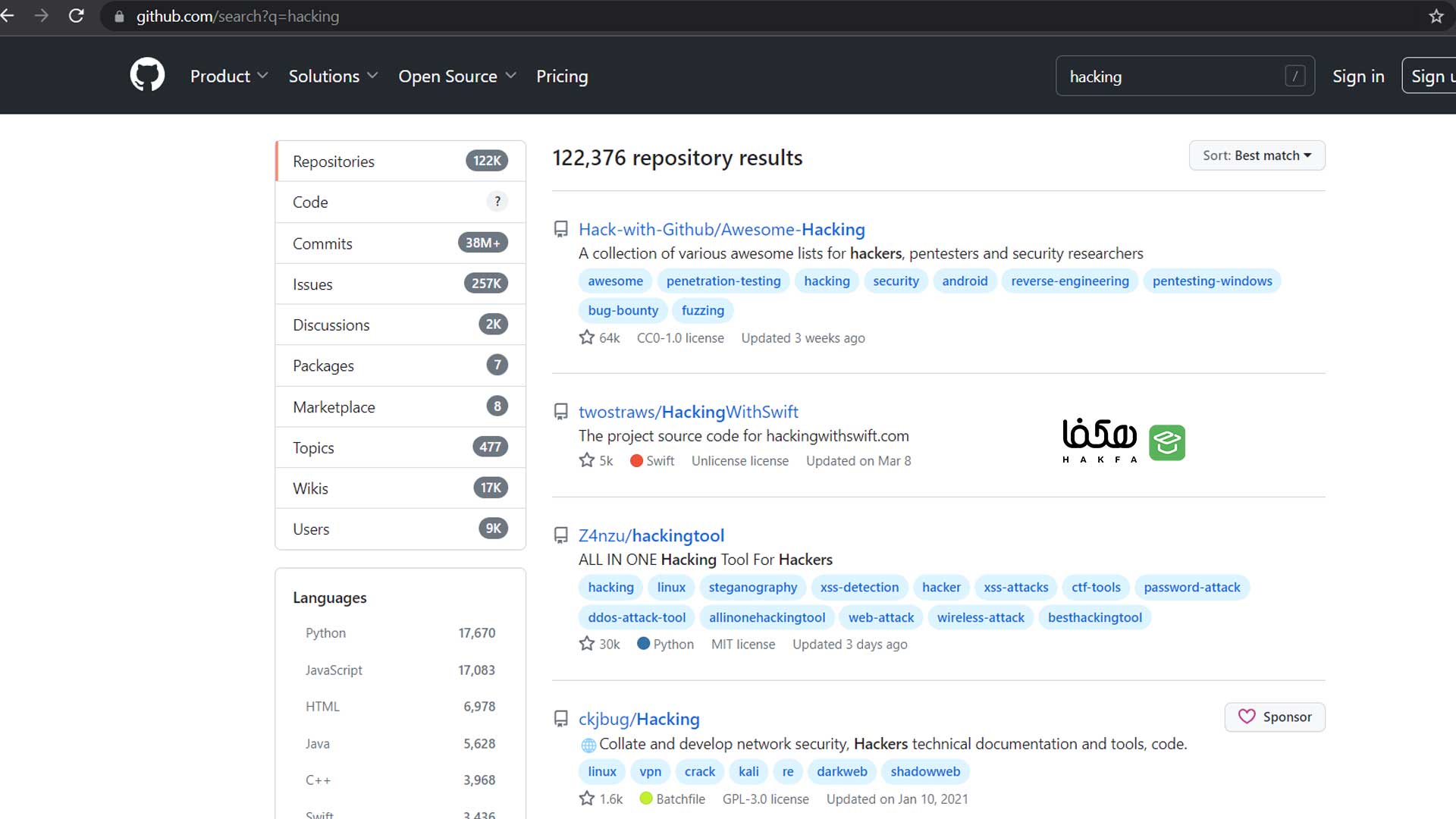Viewport: 1456px width, 819px height.
Task: Select the Repositories filter
Action: pos(400,161)
